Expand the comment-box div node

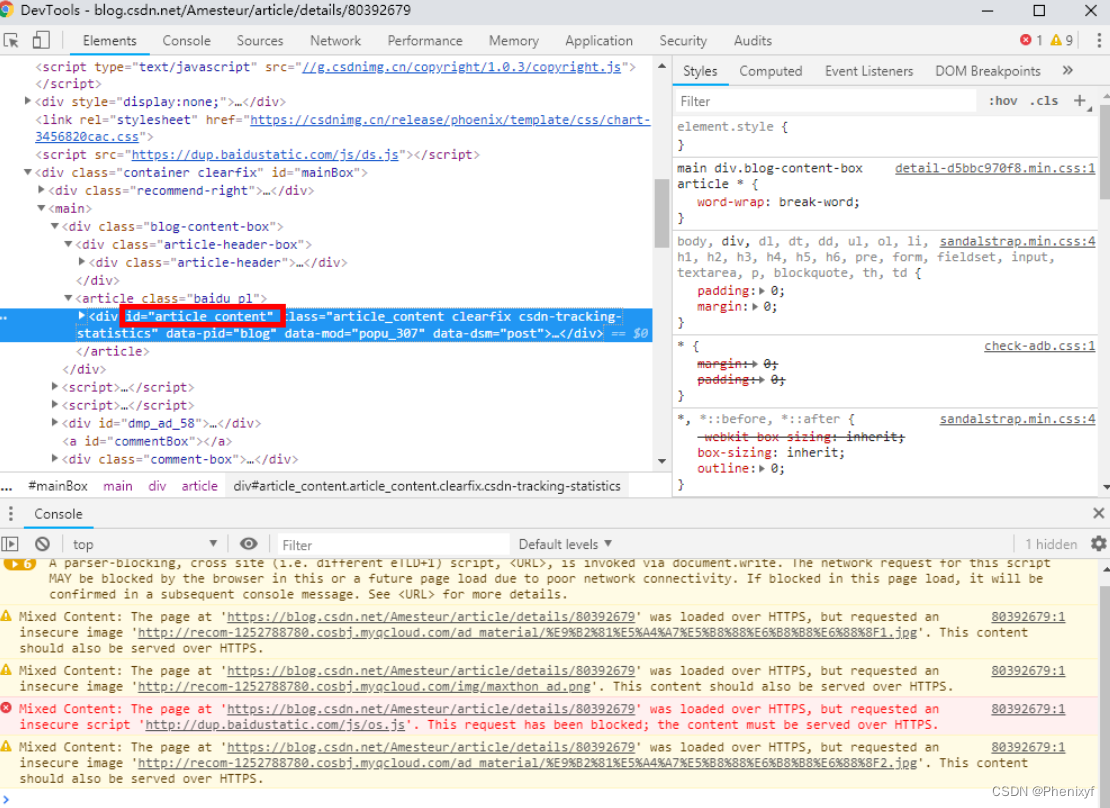pyautogui.click(x=55, y=459)
